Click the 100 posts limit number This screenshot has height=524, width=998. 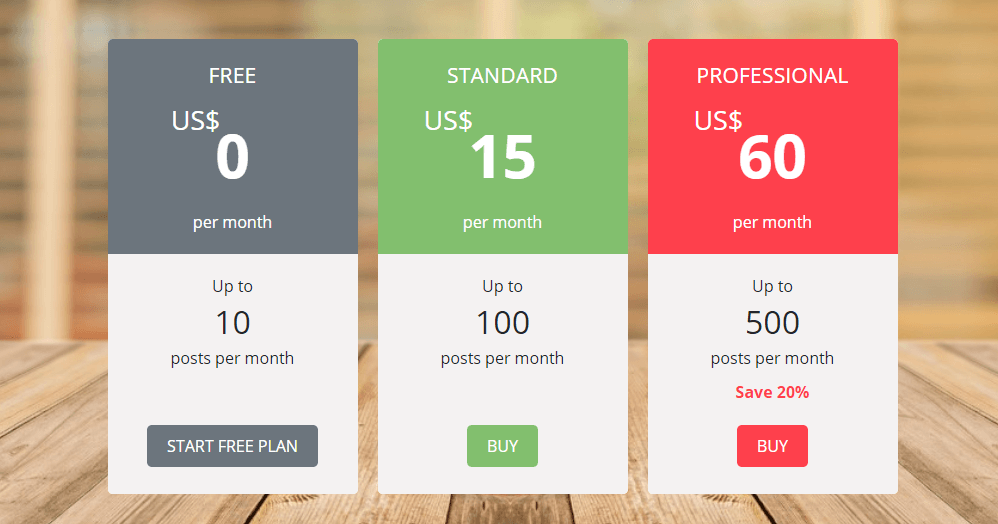tap(502, 323)
